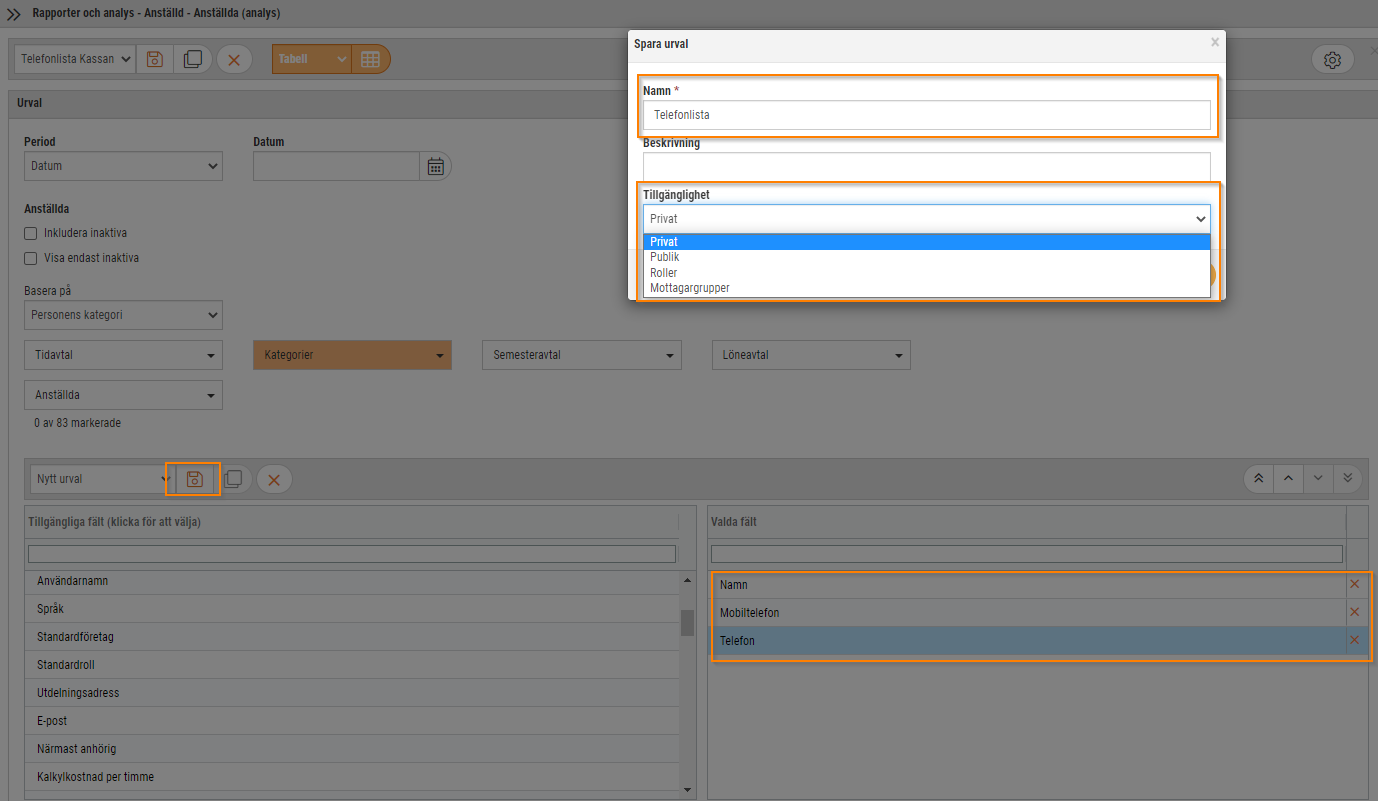Add Standardroll from available fields
This screenshot has height=801, width=1378.
(352, 665)
